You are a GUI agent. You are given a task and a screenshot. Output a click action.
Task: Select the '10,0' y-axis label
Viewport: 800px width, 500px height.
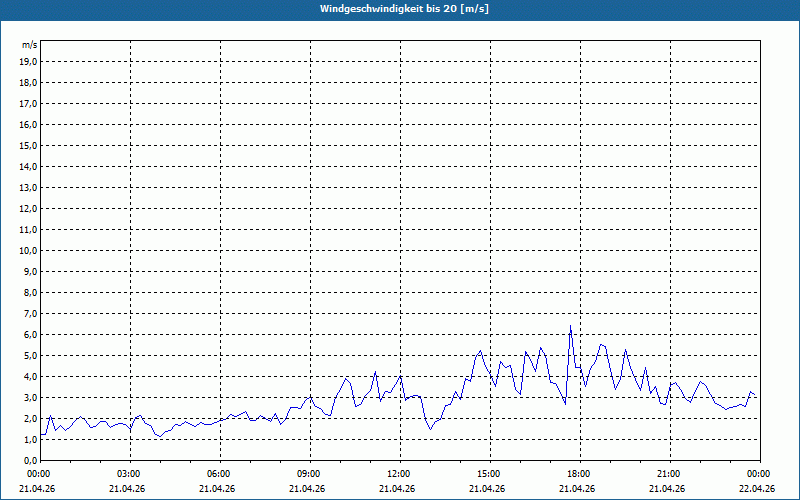(28, 251)
